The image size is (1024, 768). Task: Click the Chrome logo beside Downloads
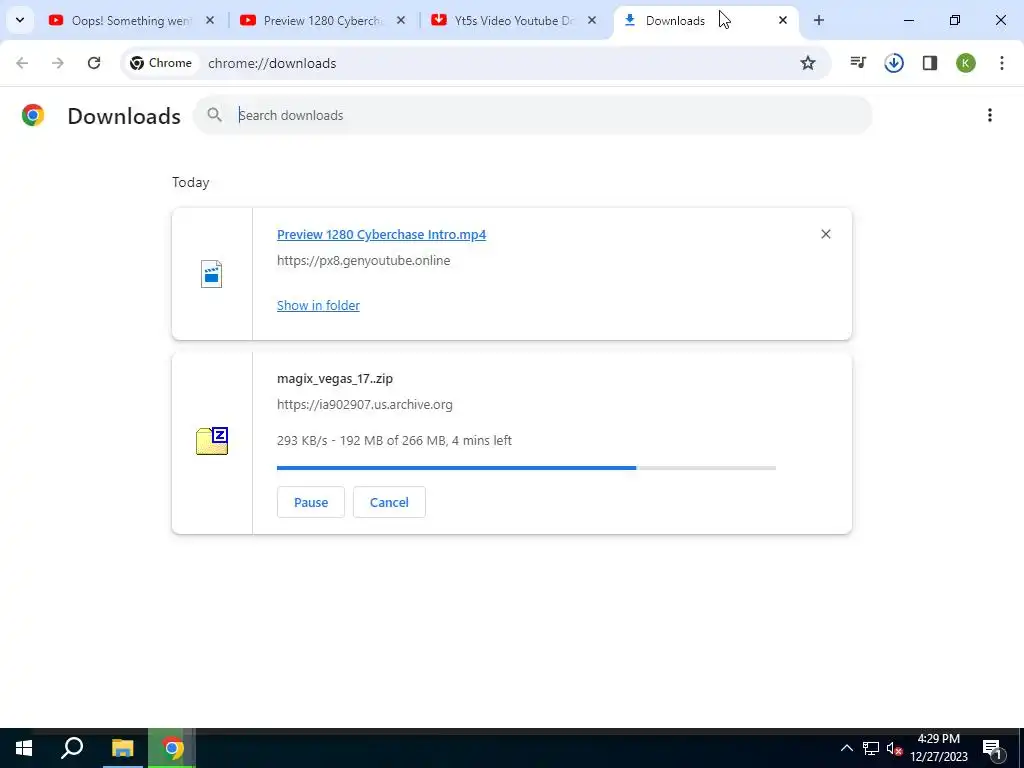(33, 116)
